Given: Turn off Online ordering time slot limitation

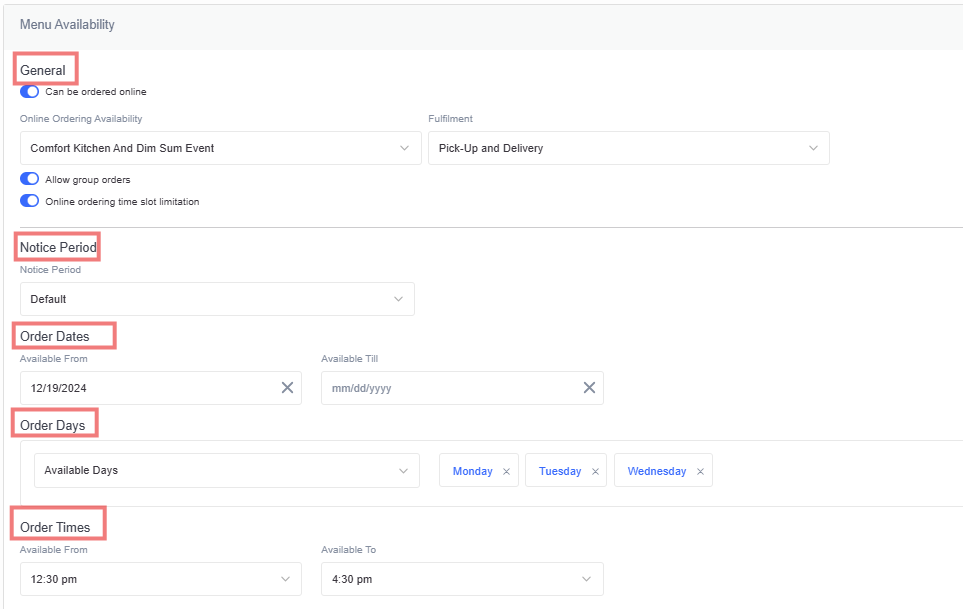Looking at the screenshot, I should (x=29, y=201).
